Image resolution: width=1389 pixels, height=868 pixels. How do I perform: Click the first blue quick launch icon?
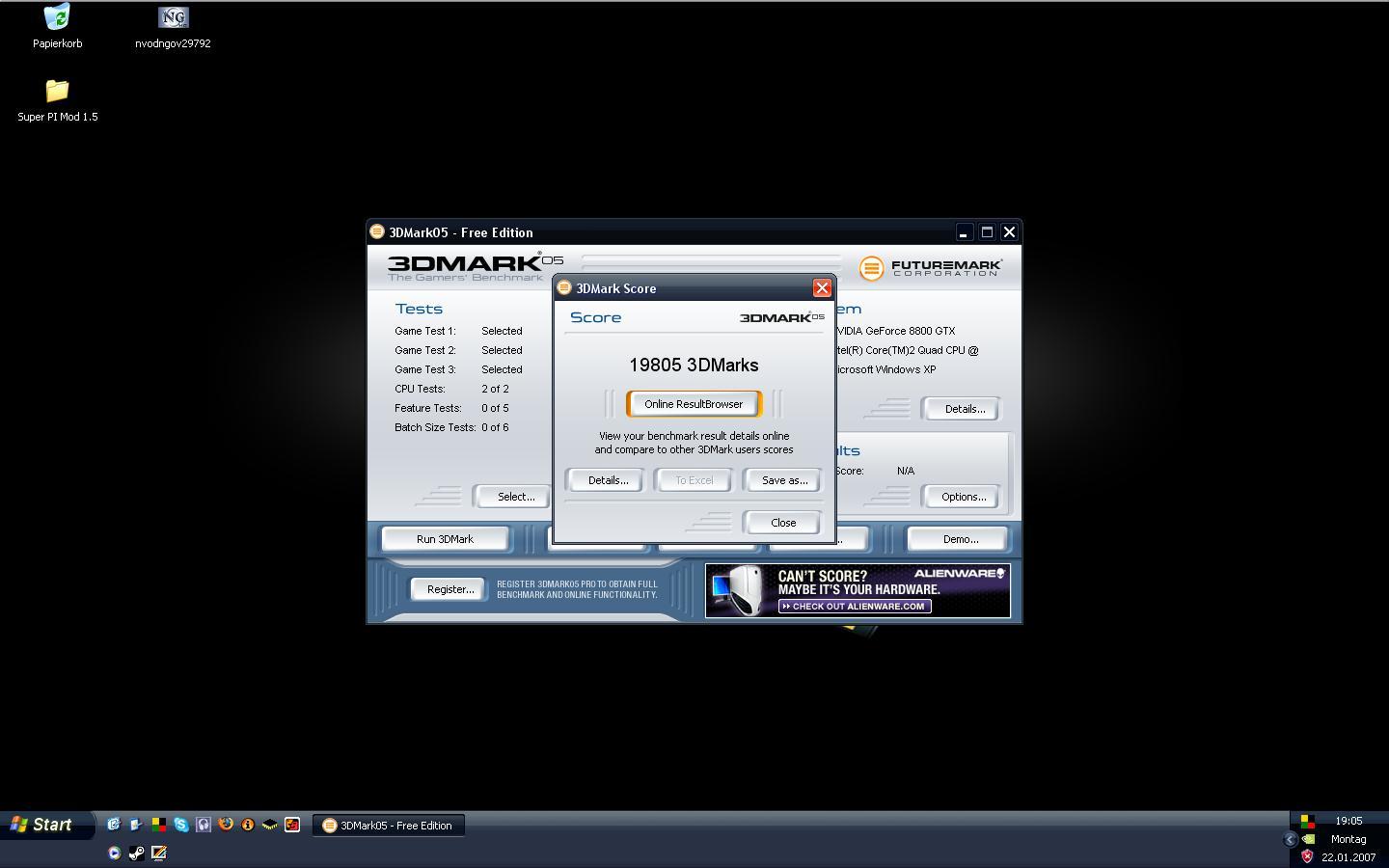[x=113, y=825]
